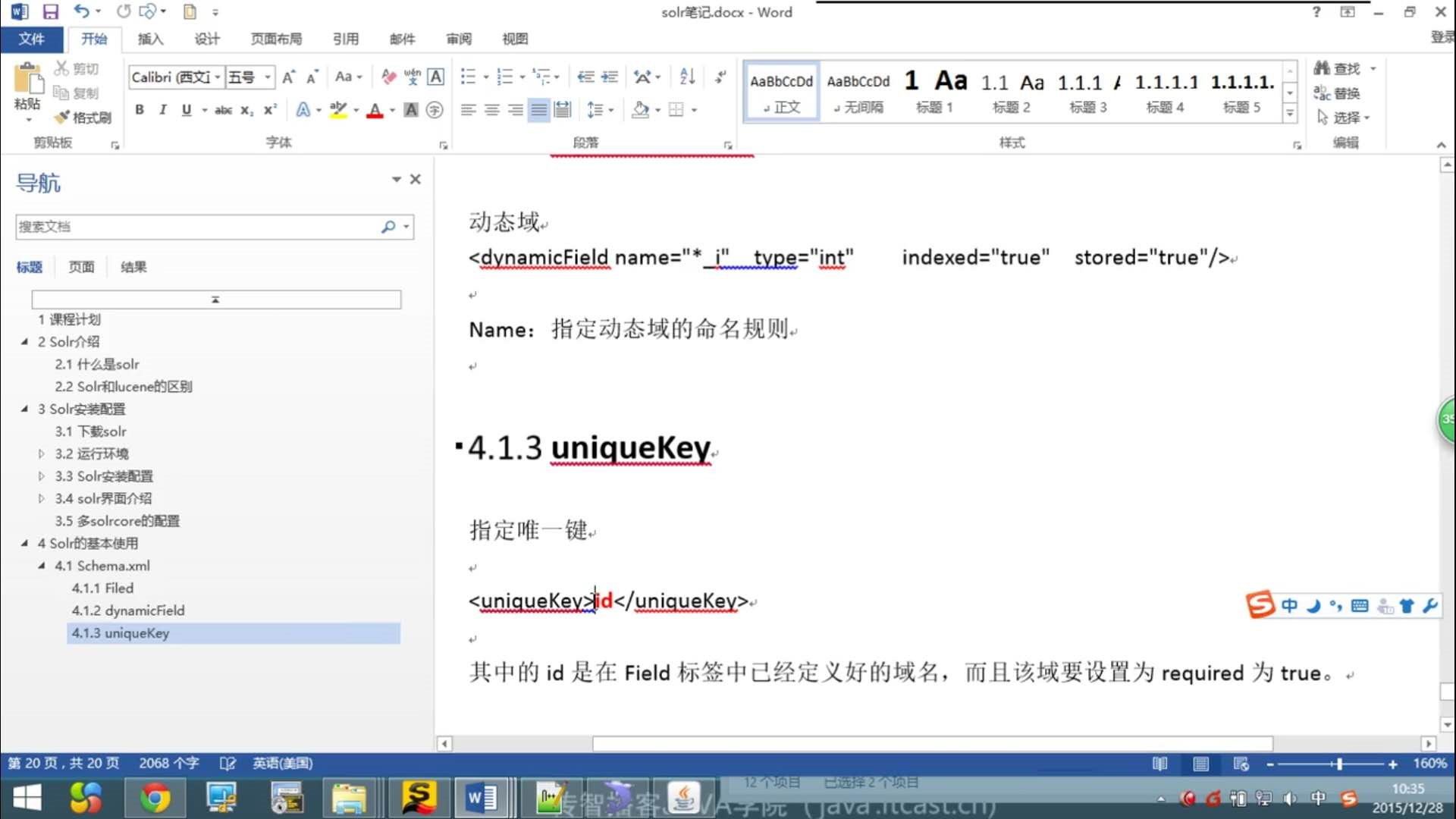The width and height of the screenshot is (1456, 819).
Task: Click the Save icon in quick access toolbar
Action: (50, 12)
